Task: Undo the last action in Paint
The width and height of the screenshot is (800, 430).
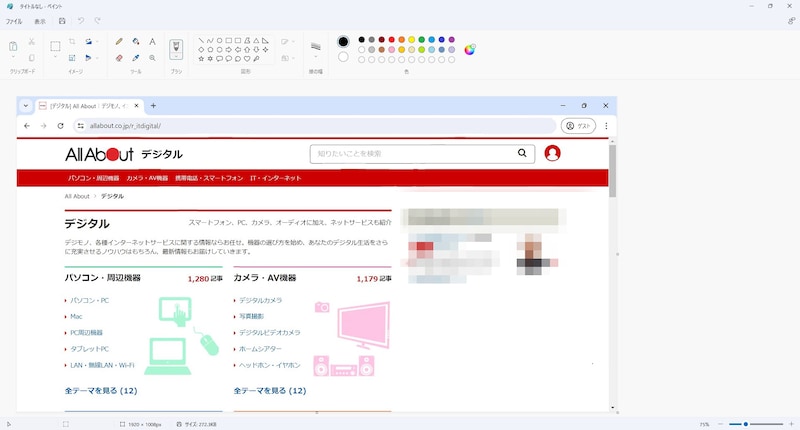Action: (81, 21)
